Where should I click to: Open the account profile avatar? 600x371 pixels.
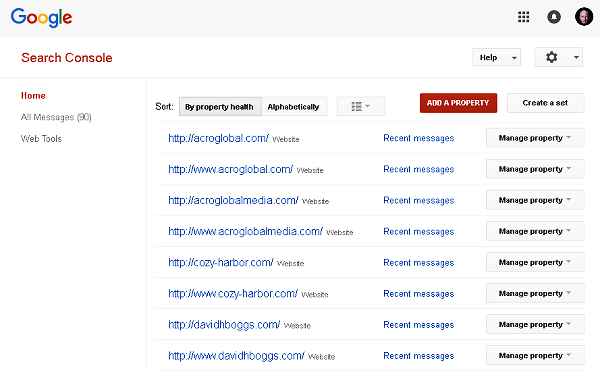(584, 17)
